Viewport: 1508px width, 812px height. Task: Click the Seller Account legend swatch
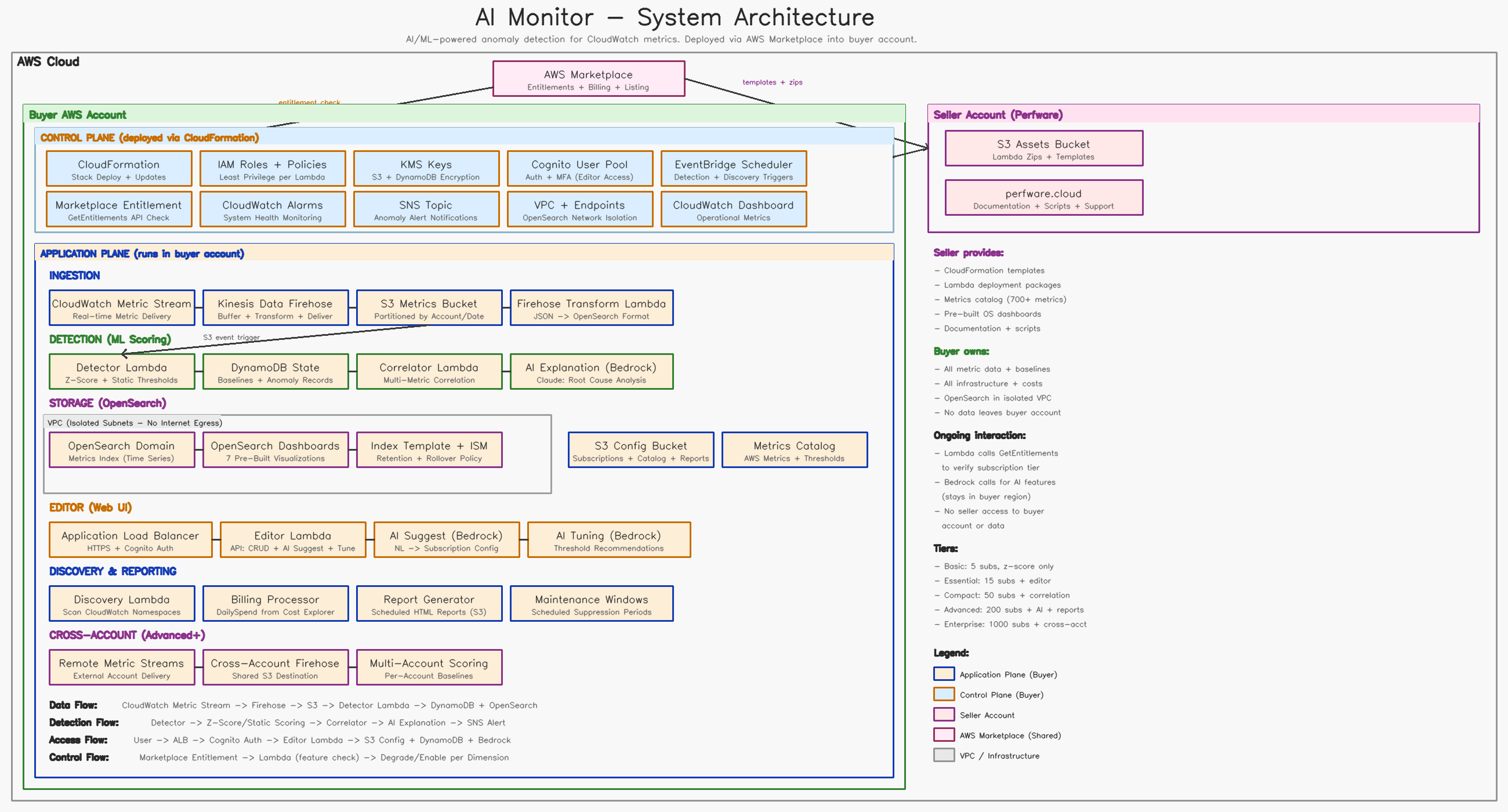pyautogui.click(x=944, y=715)
